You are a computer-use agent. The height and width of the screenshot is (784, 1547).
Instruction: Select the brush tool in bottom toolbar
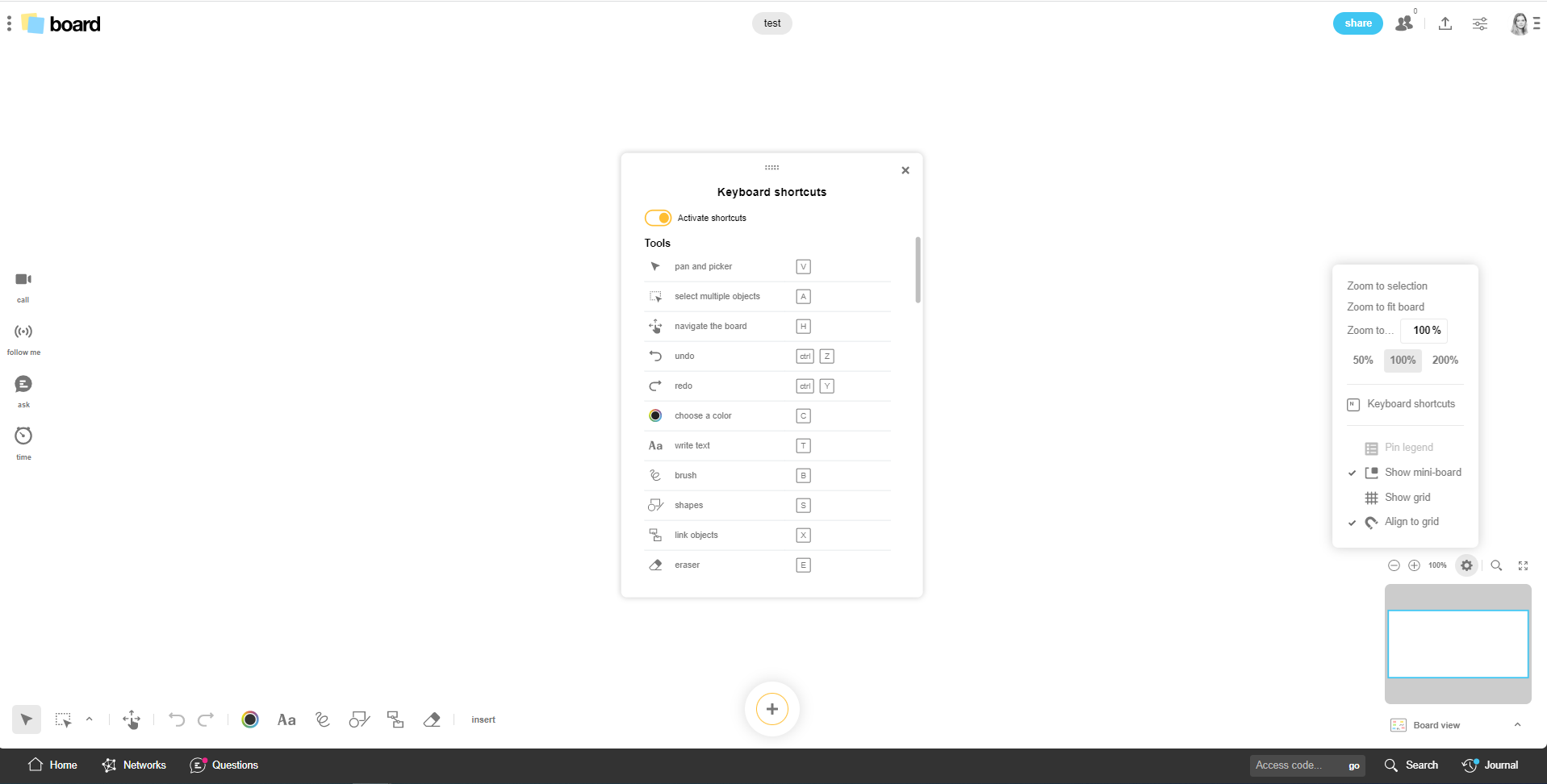[x=323, y=719]
